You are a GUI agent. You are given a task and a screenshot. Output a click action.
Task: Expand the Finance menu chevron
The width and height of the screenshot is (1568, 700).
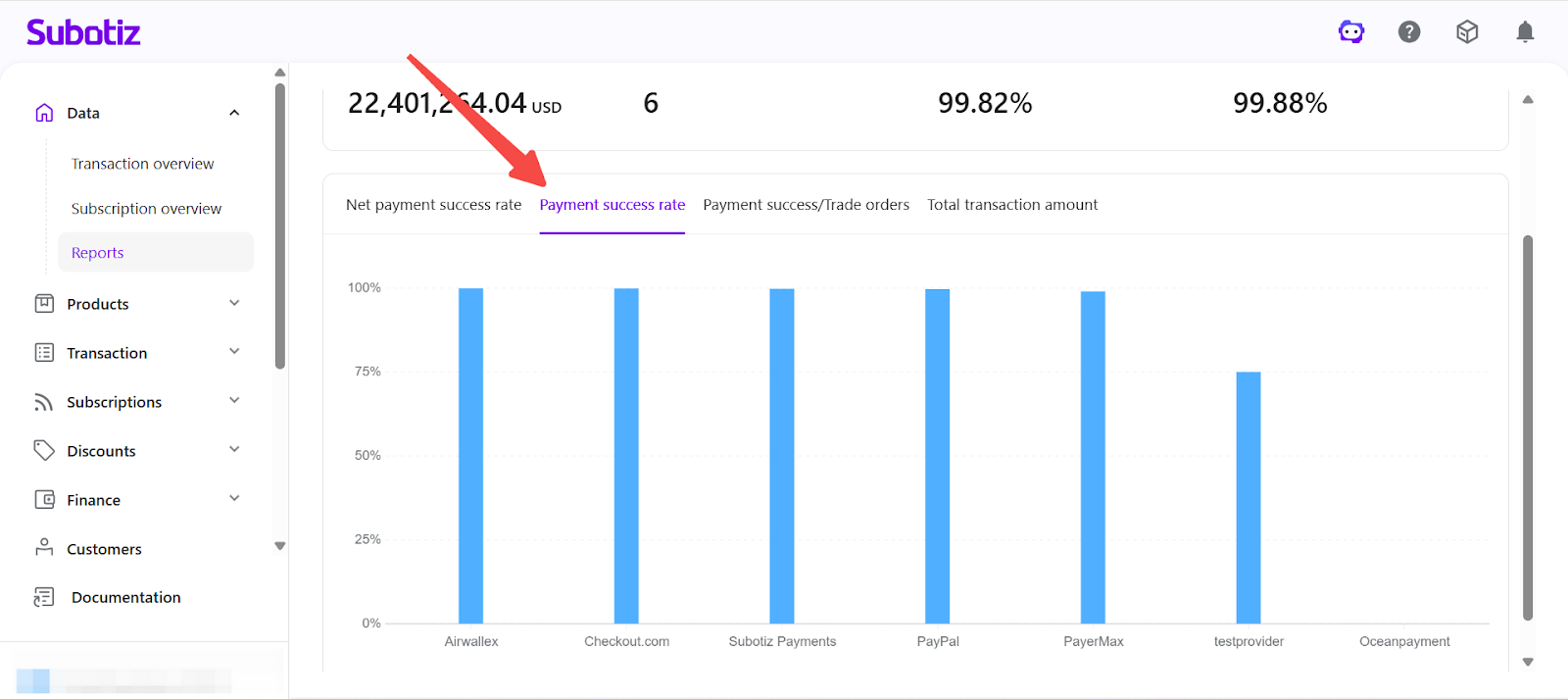(x=234, y=499)
